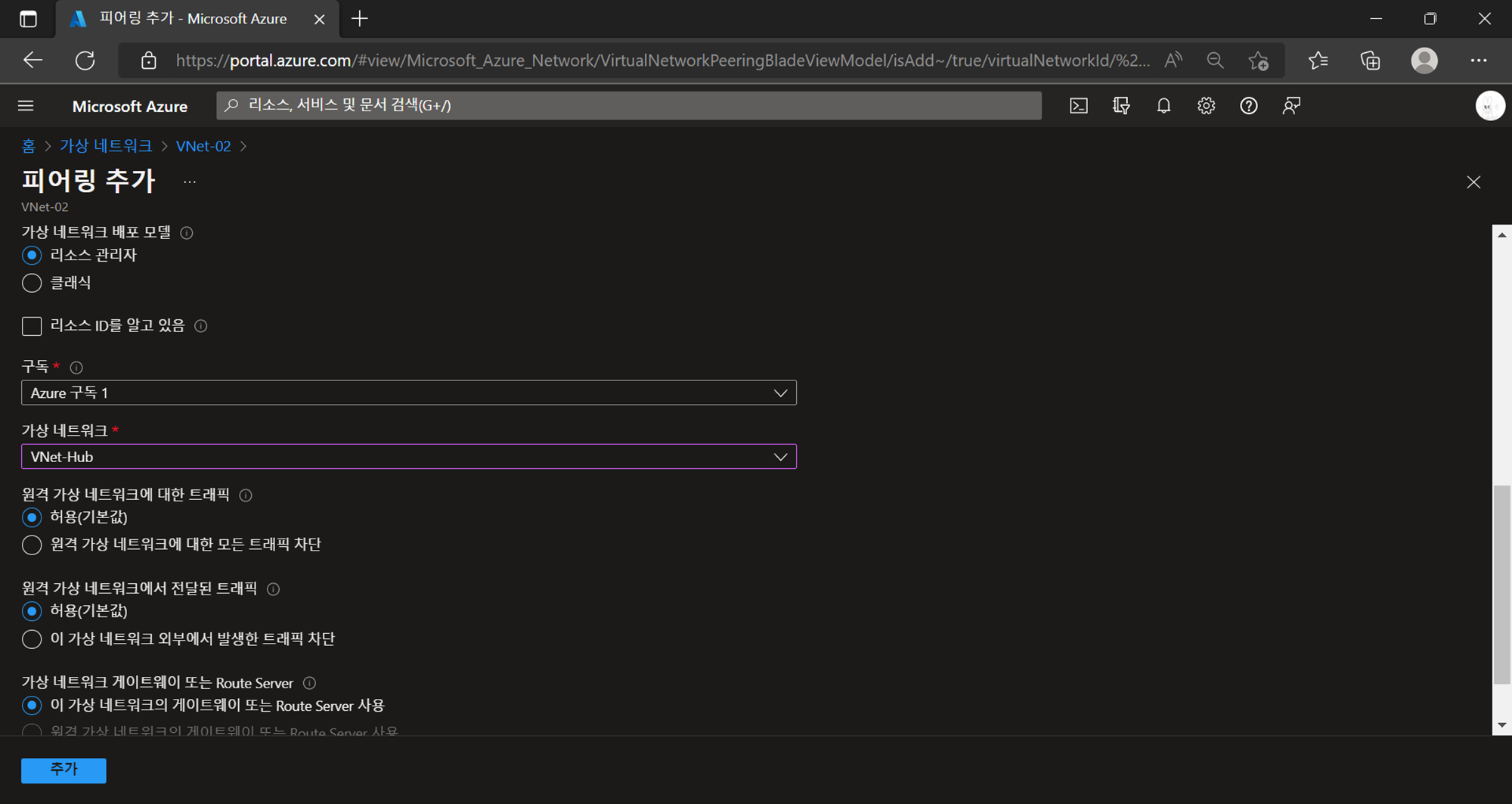Open the browser zoom magnifier icon
Screen dimensions: 1512x804
pos(1215,61)
